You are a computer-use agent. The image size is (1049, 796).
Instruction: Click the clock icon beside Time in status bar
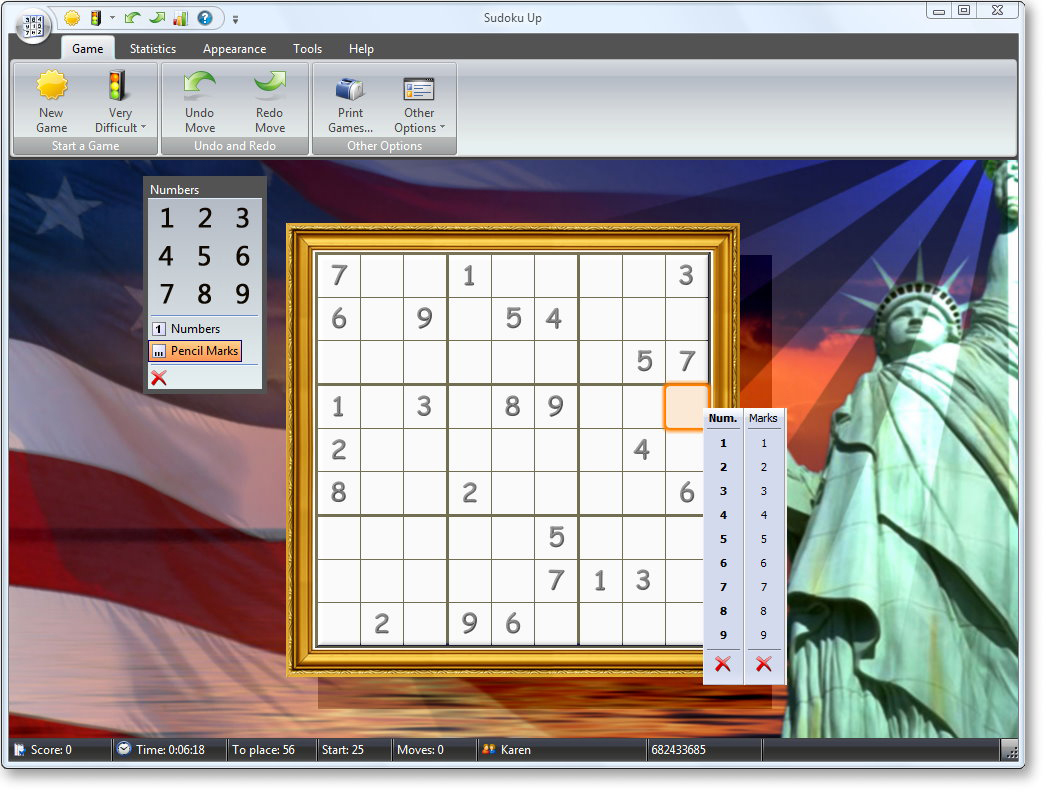pos(124,749)
